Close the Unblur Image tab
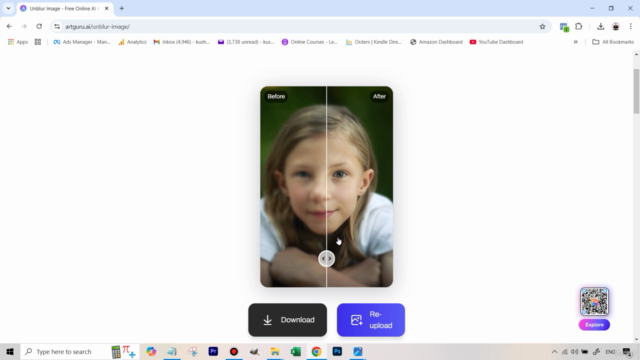The width and height of the screenshot is (640, 360). 107,8
